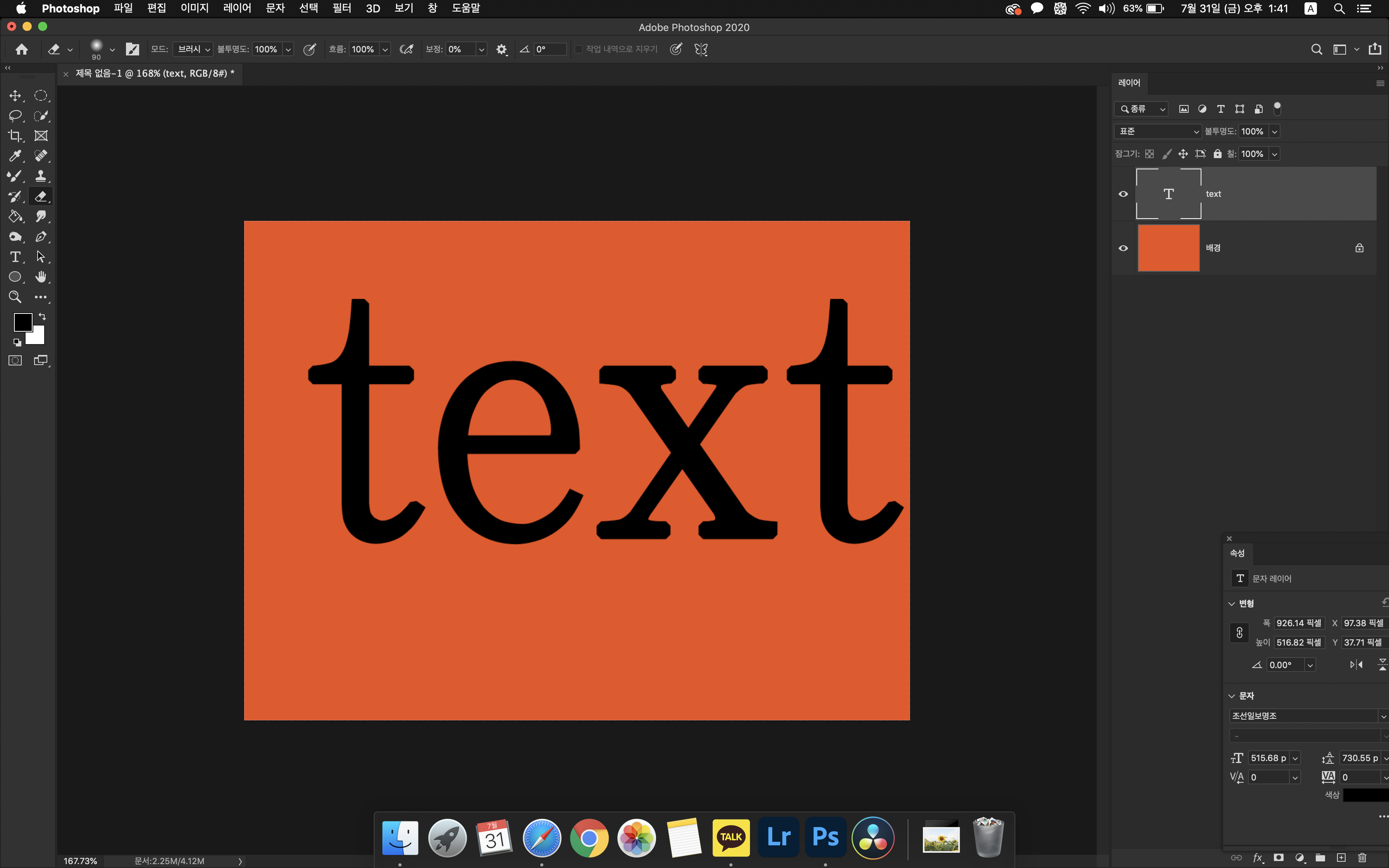Select the Zoom tool in toolbar

click(16, 297)
